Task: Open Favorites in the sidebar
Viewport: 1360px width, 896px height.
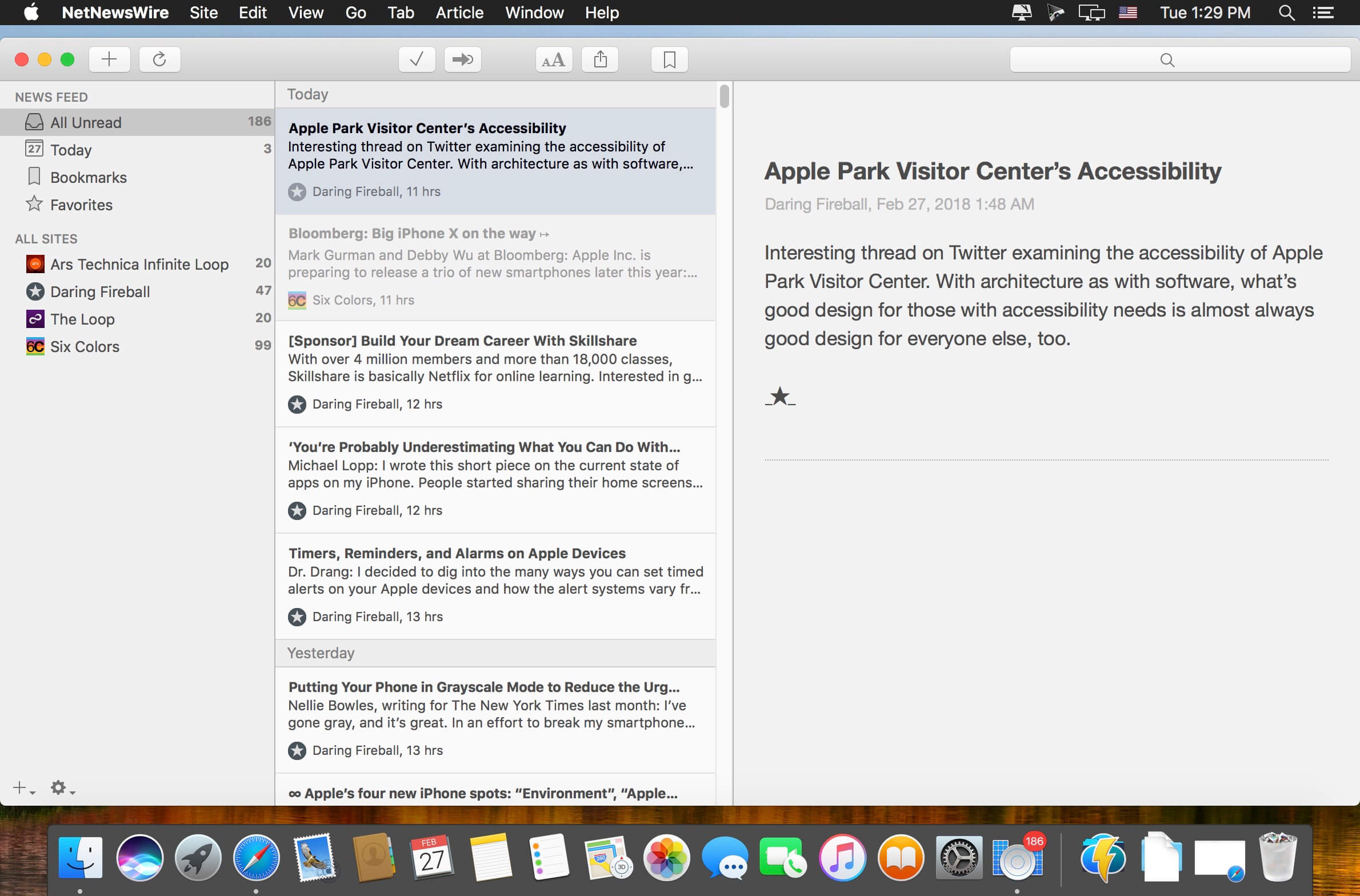Action: point(137,205)
